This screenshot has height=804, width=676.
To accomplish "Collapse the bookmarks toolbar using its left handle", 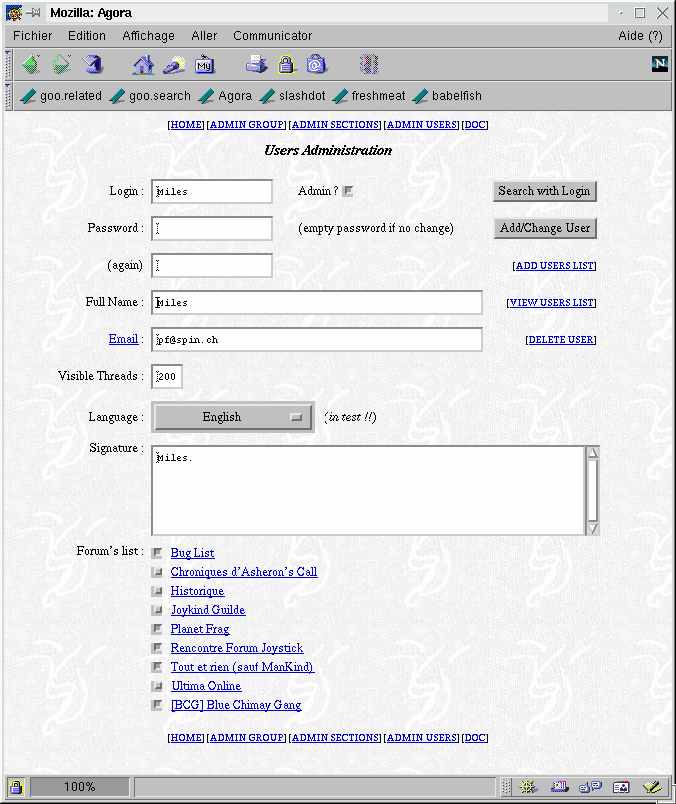I will click(7, 96).
